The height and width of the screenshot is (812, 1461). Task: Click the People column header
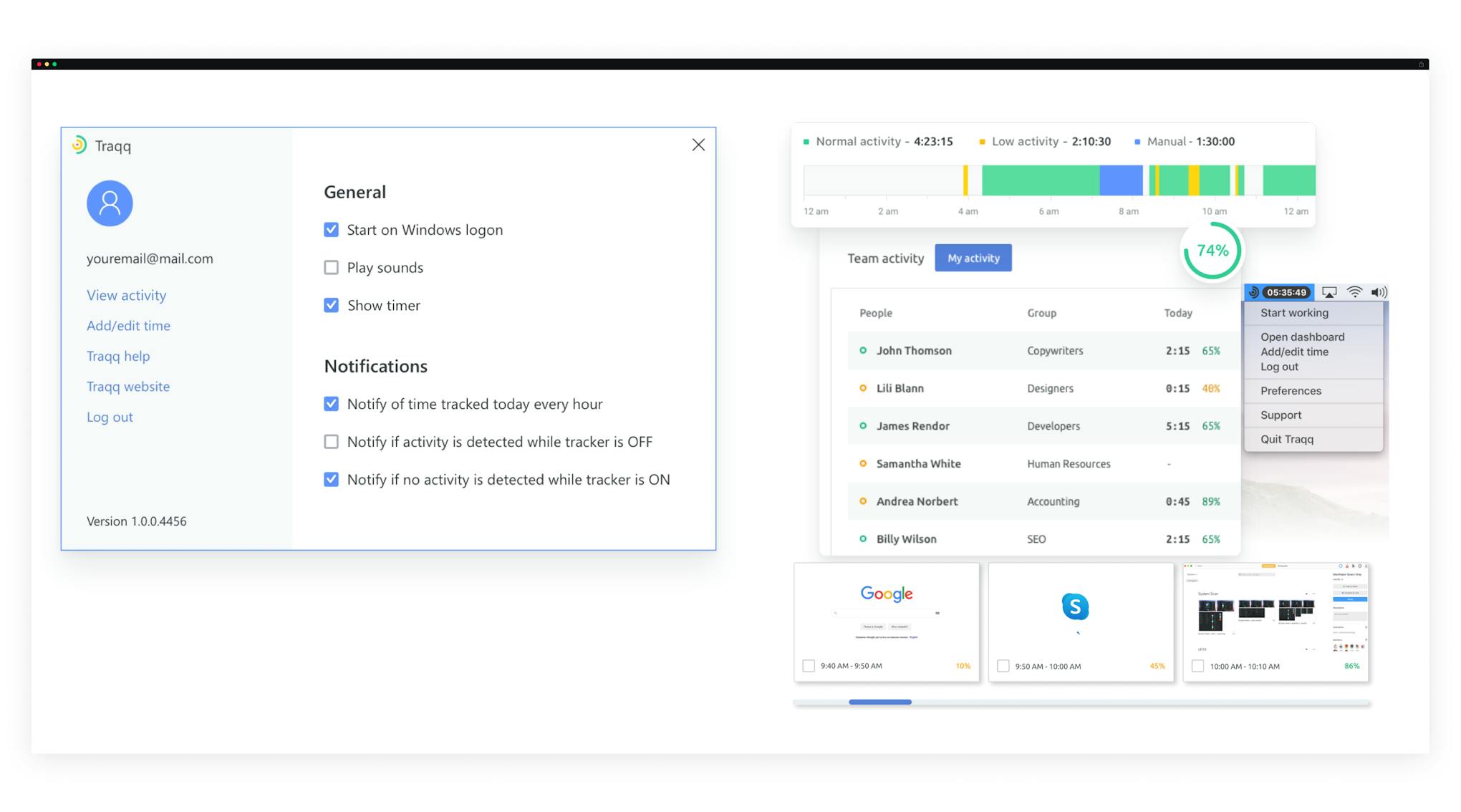[876, 314]
